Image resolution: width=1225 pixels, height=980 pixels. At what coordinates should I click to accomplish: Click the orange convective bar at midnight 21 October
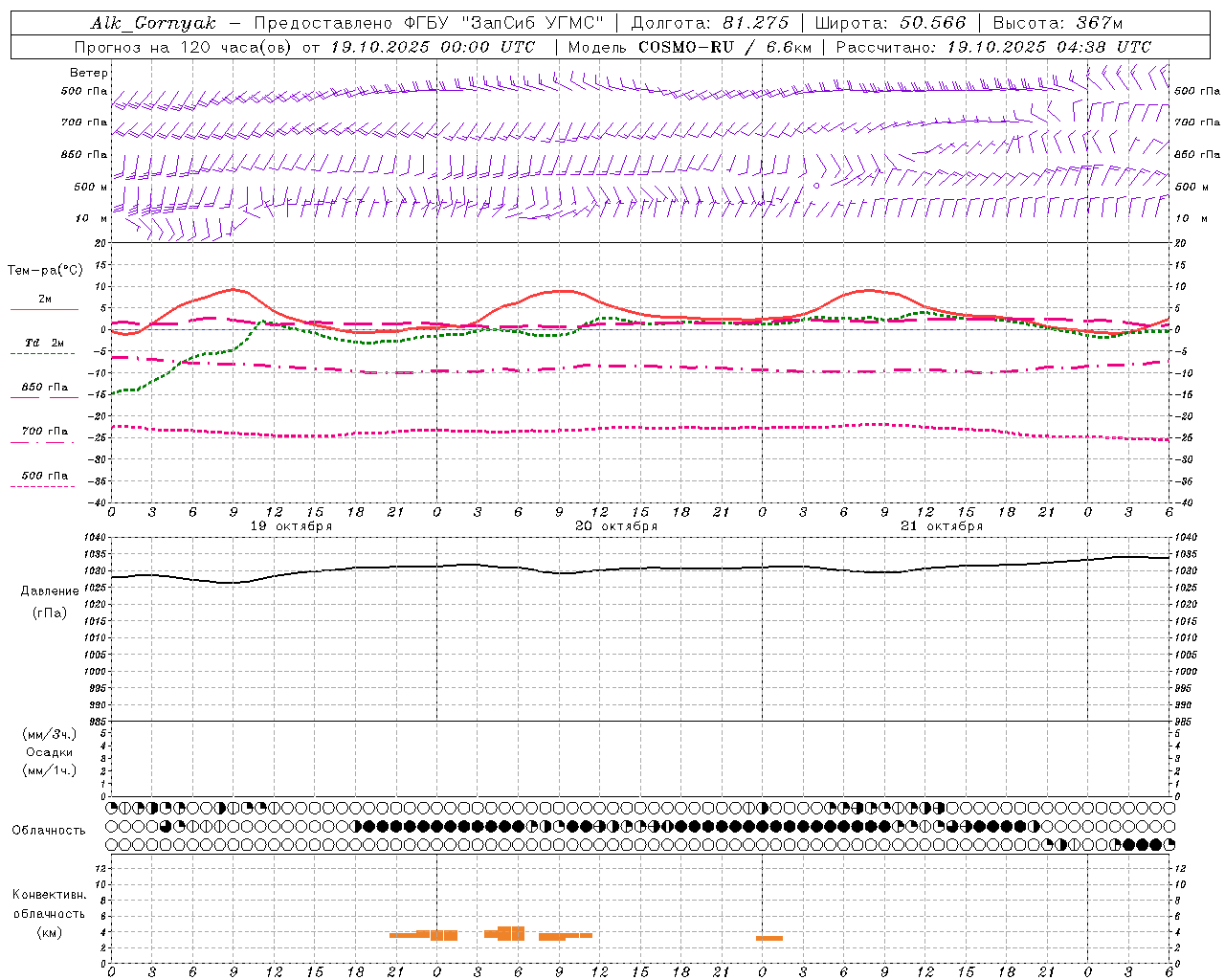pyautogui.click(x=769, y=938)
